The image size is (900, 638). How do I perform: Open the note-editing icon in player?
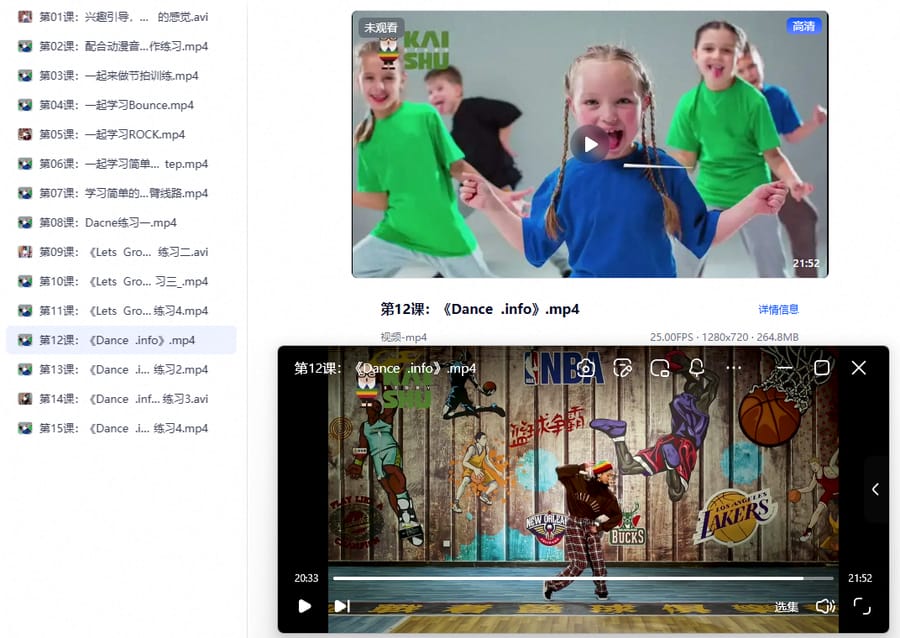tap(623, 368)
